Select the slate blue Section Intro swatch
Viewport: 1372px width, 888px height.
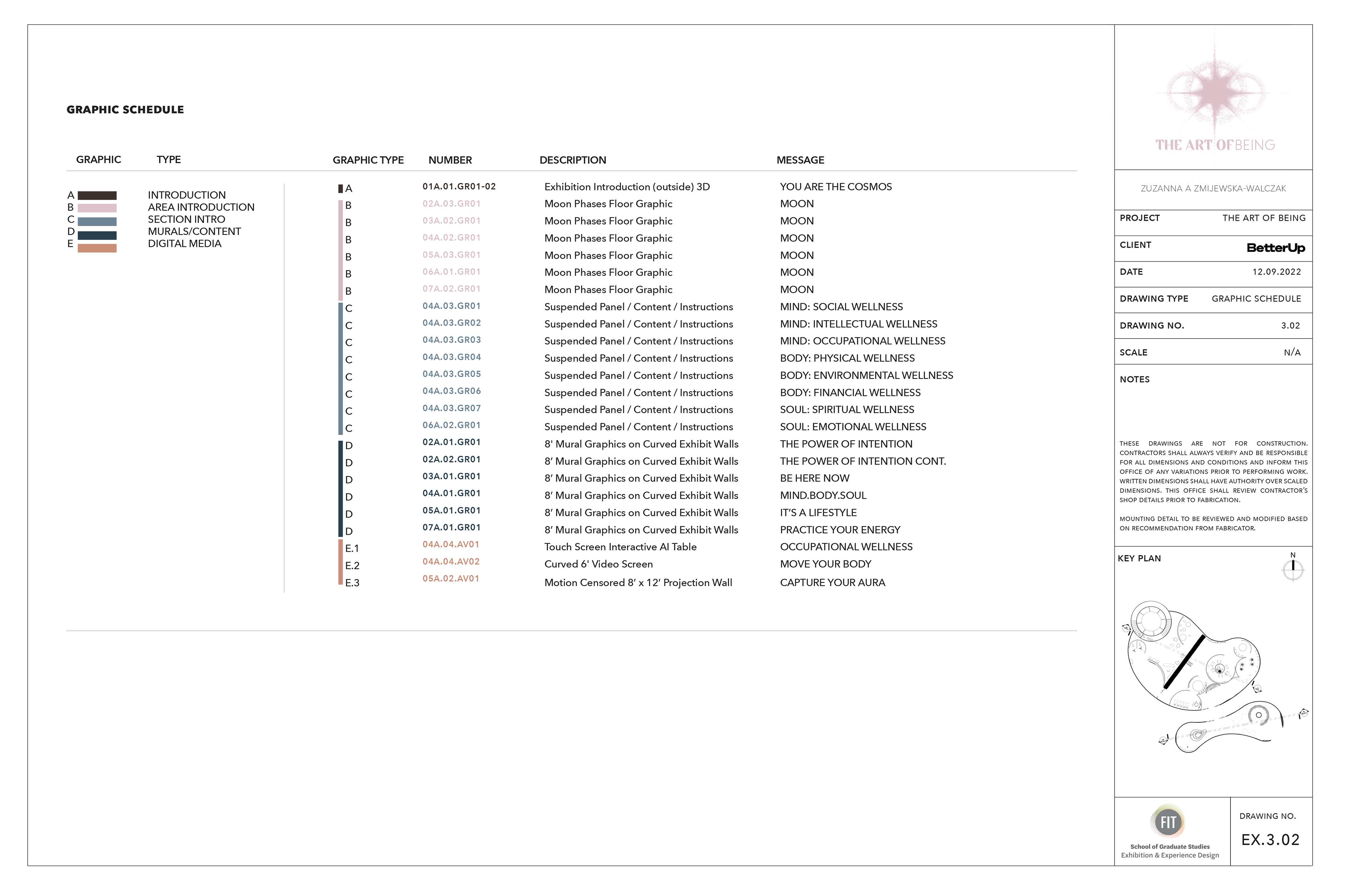97,222
